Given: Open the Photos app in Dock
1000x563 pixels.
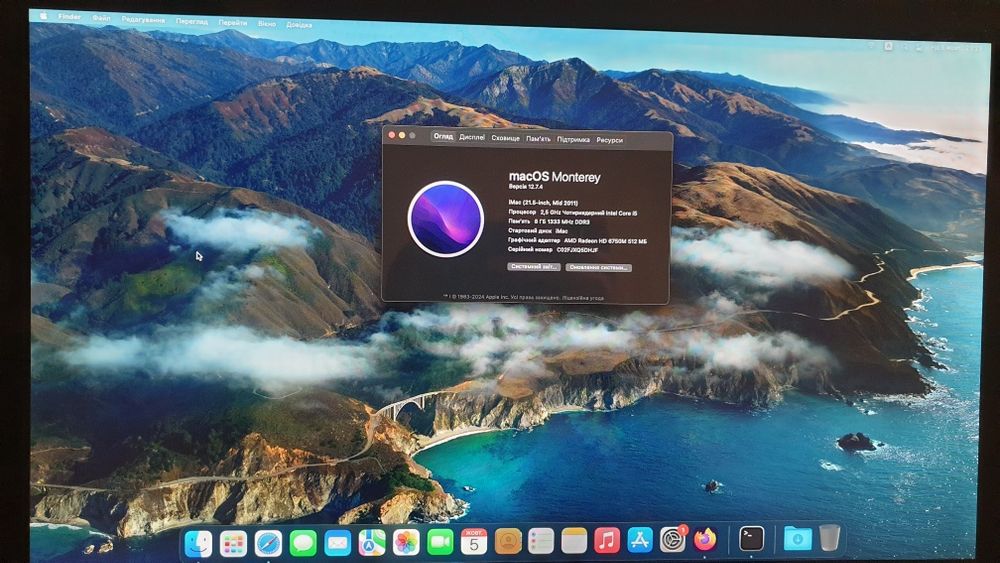Looking at the screenshot, I should click(x=406, y=543).
